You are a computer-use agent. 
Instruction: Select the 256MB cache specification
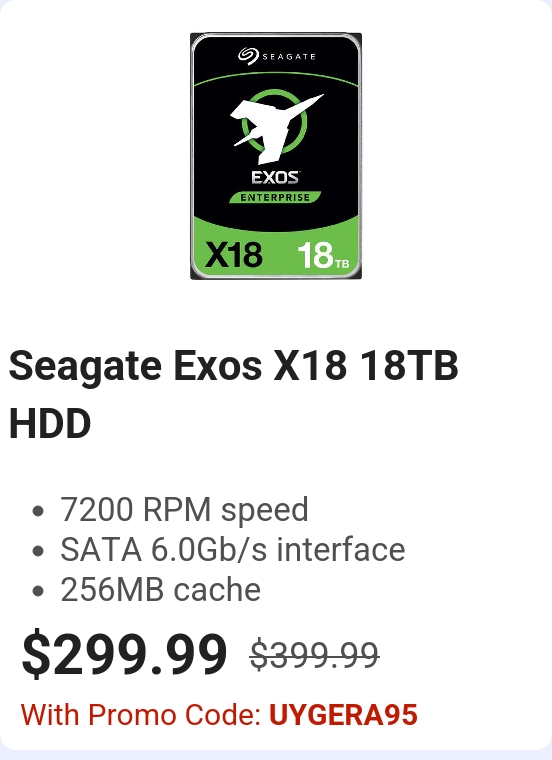160,590
